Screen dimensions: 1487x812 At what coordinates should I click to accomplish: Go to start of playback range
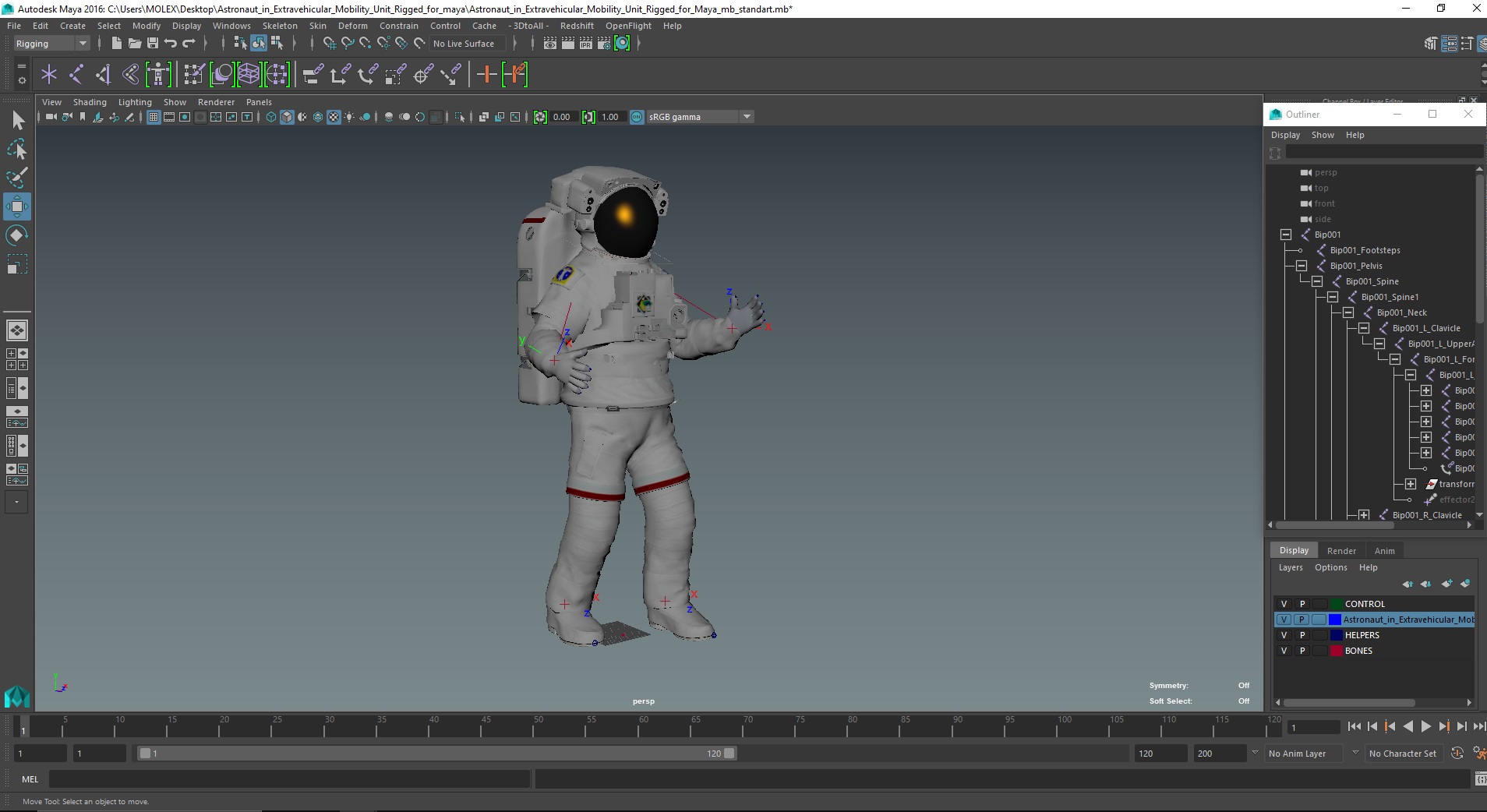point(1354,726)
